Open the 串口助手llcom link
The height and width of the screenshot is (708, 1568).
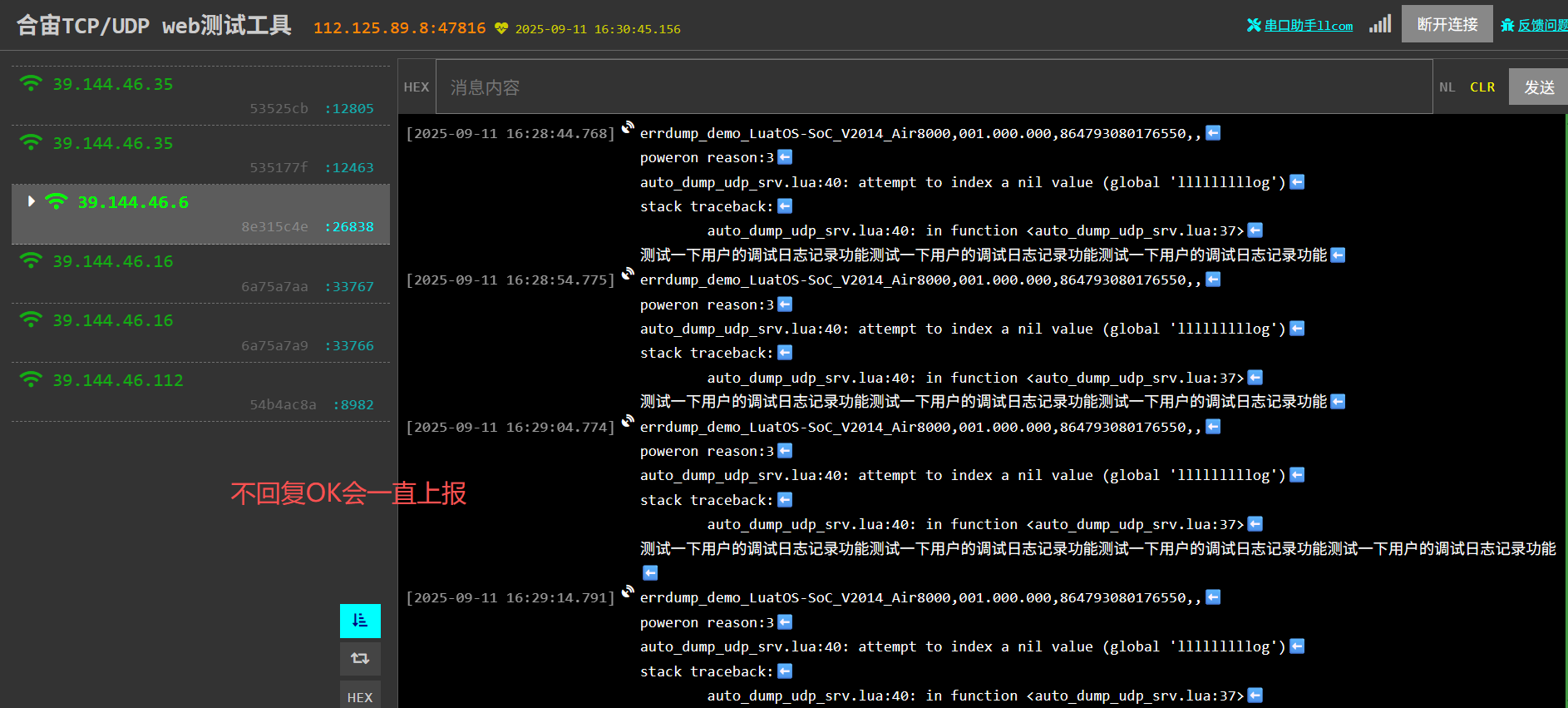click(x=1308, y=26)
